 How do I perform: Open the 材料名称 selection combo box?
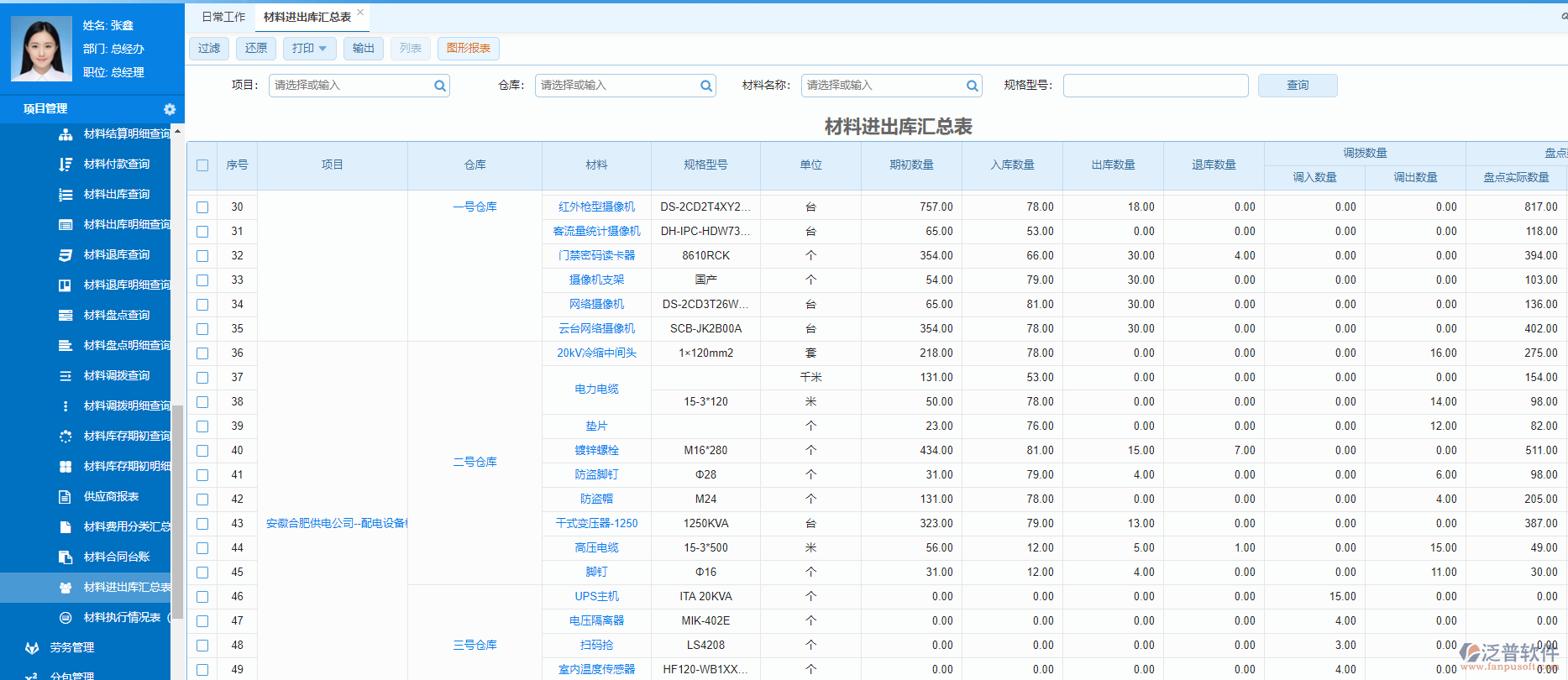click(892, 86)
